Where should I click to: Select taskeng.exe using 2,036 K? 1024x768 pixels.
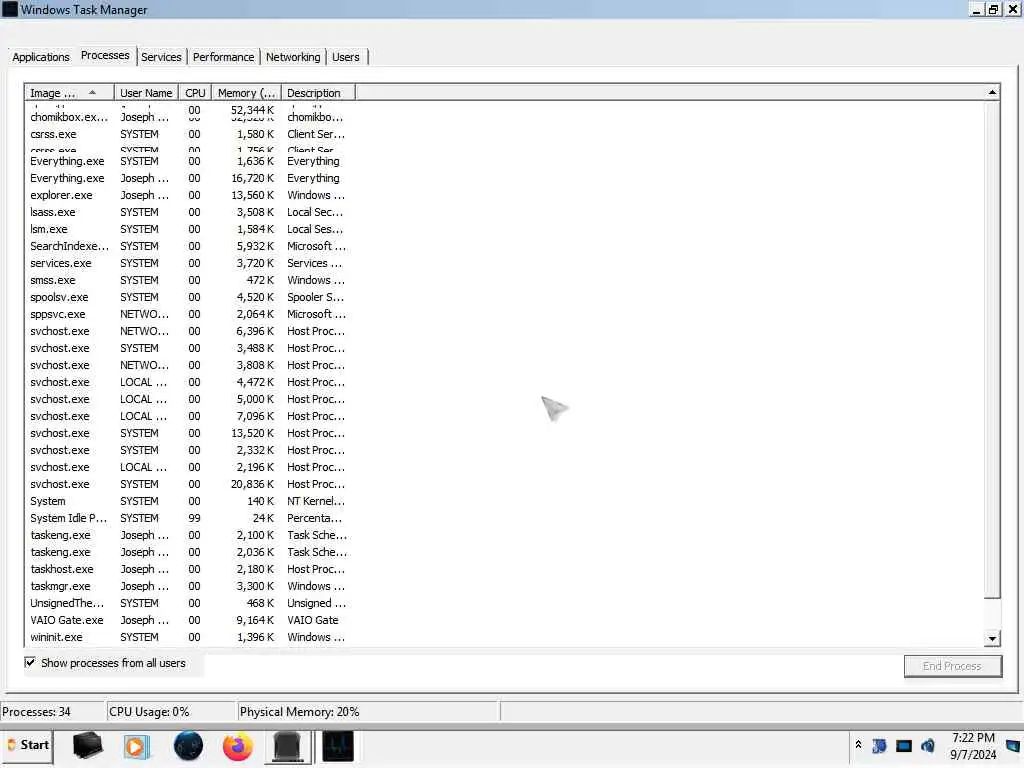click(x=188, y=552)
